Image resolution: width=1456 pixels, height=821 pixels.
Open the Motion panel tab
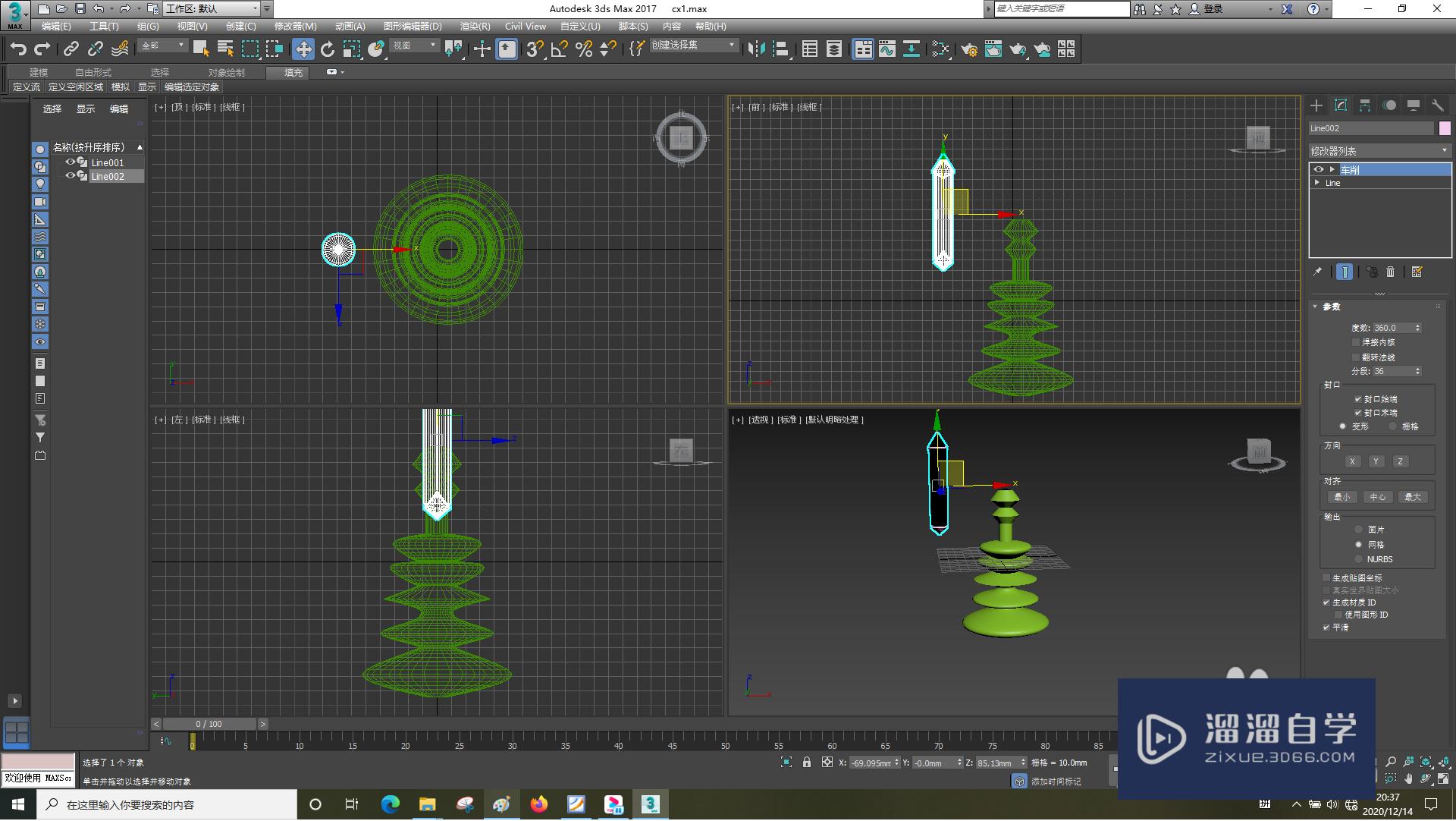click(1389, 105)
